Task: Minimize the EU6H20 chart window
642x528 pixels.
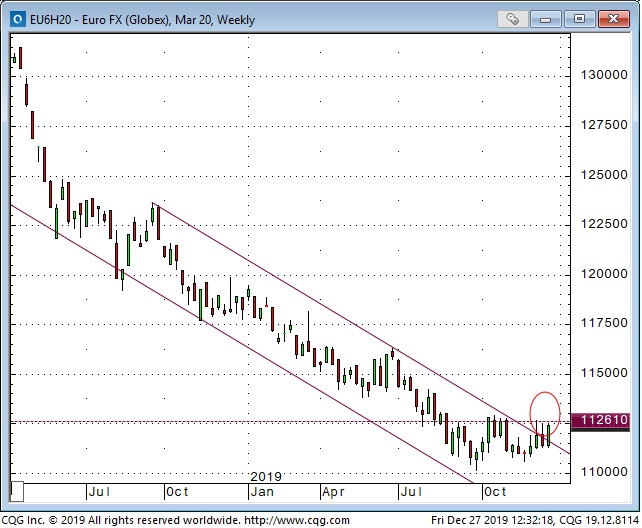Action: (545, 19)
